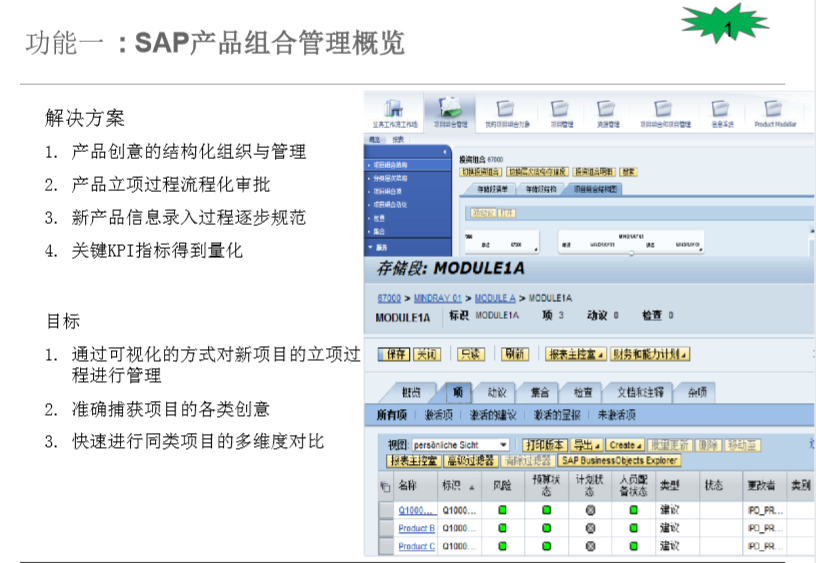Open the 我的项目组合对象 folder icon
The width and height of the screenshot is (816, 563).
coord(505,108)
